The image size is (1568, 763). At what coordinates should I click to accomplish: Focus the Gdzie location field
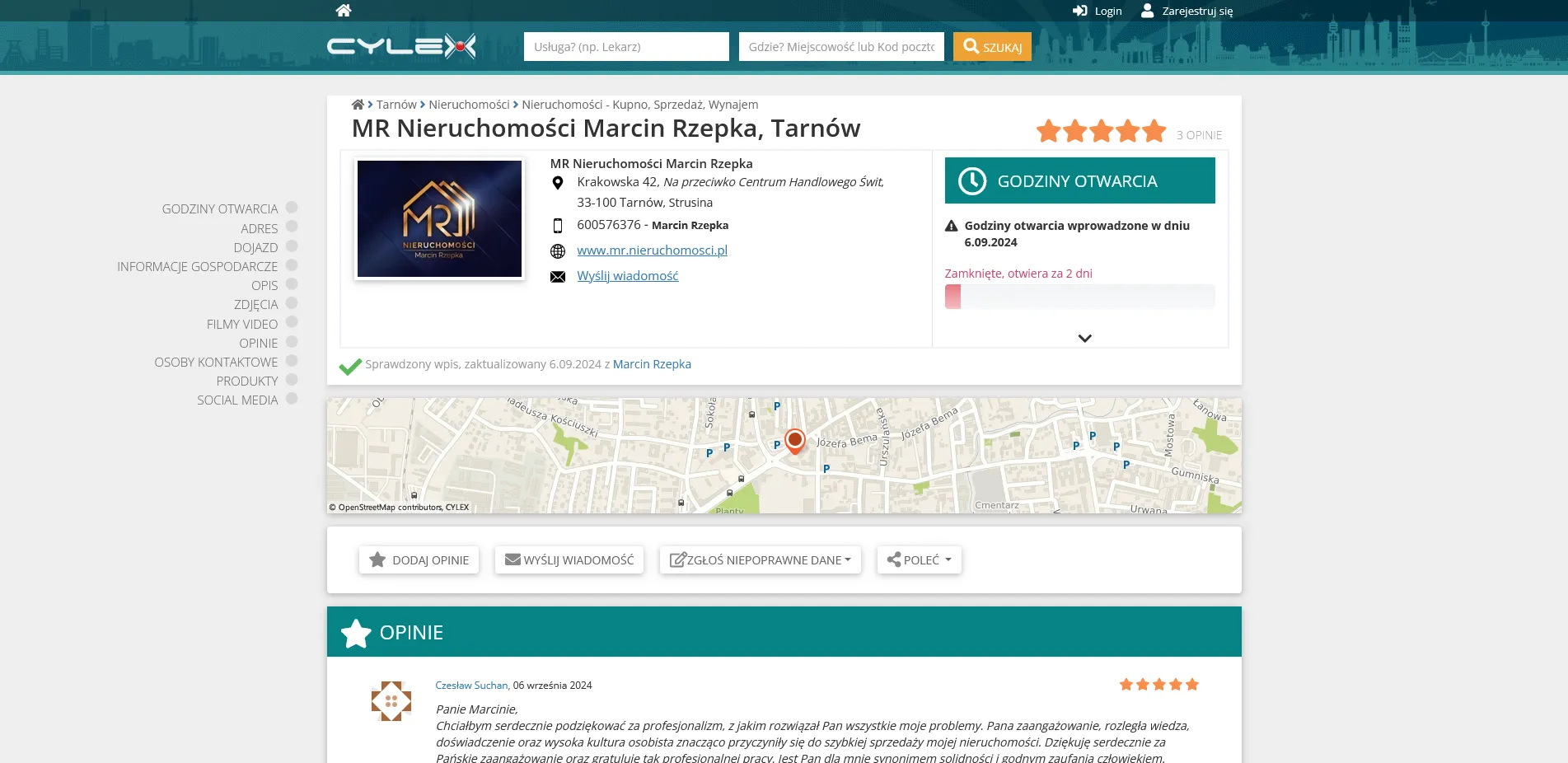841,46
